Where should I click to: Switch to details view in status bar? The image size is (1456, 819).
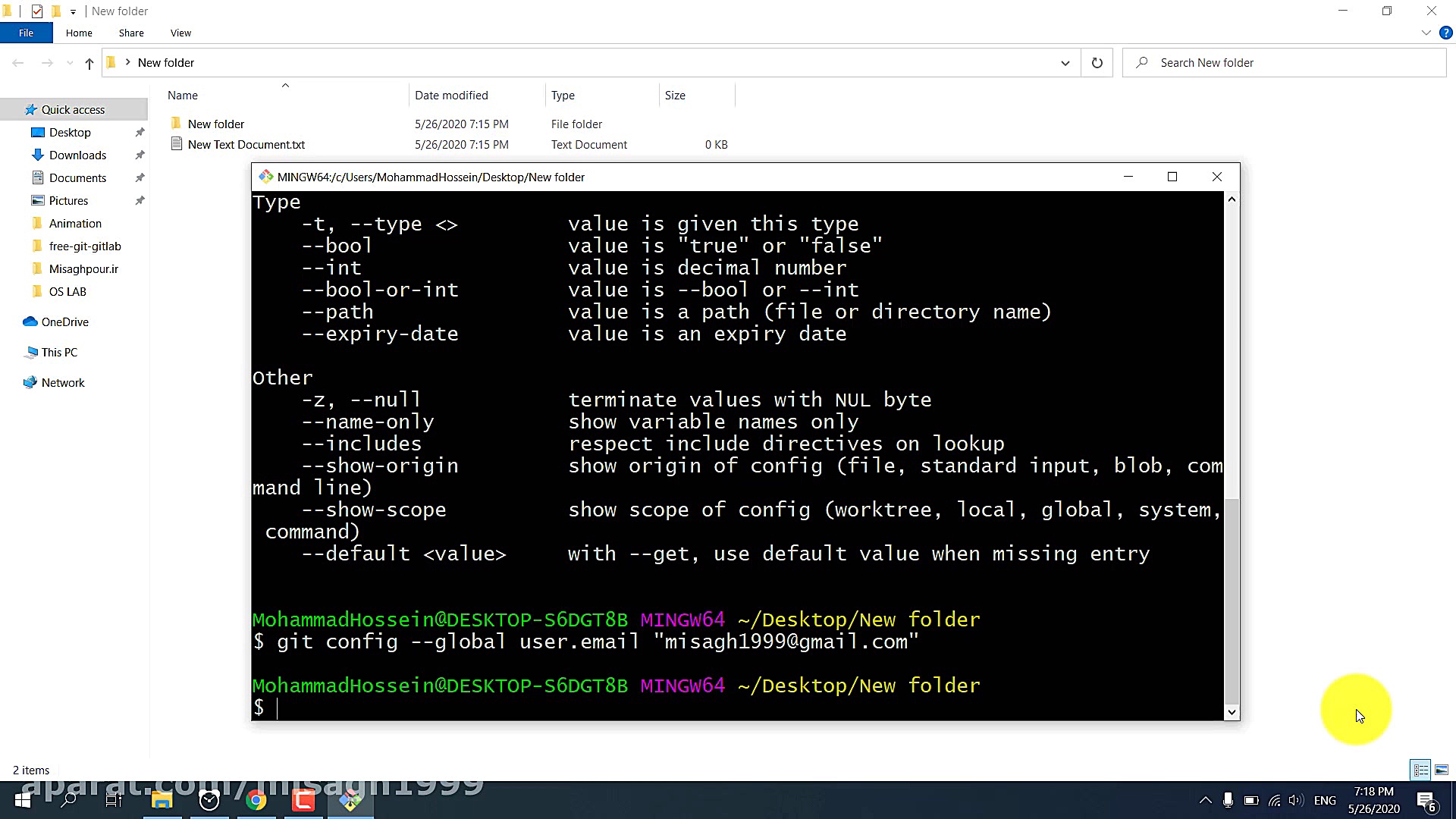pos(1420,769)
